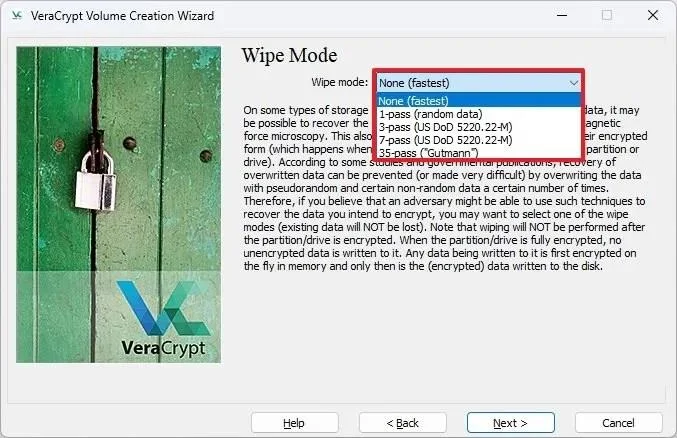This screenshot has height=438, width=677.
Task: Open the Wipe mode dropdown arrow
Action: [573, 83]
